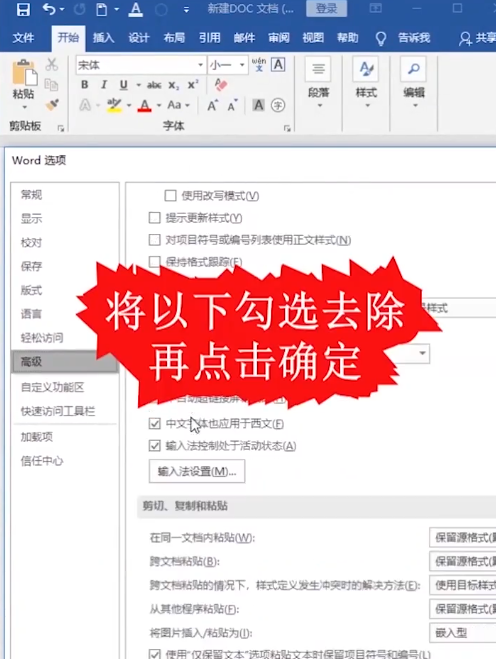Click the 输入法设置 button
The height and width of the screenshot is (659, 496).
[x=197, y=471]
